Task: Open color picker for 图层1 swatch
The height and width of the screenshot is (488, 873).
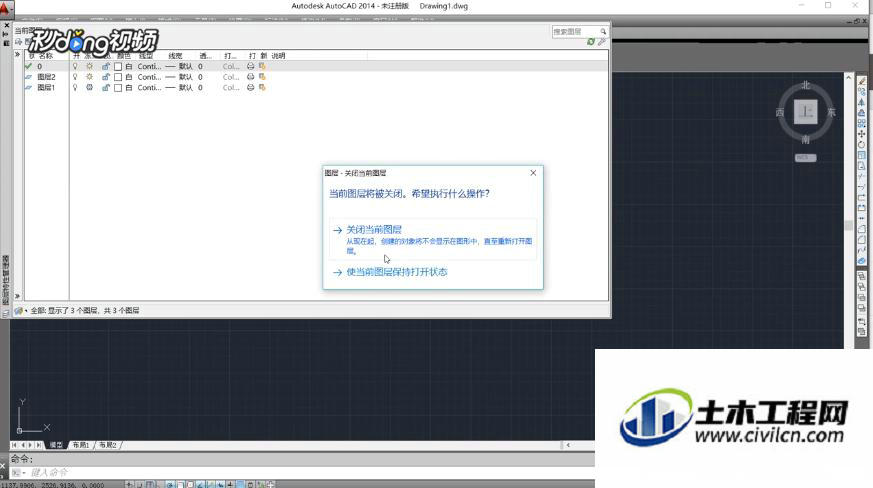Action: [x=118, y=87]
